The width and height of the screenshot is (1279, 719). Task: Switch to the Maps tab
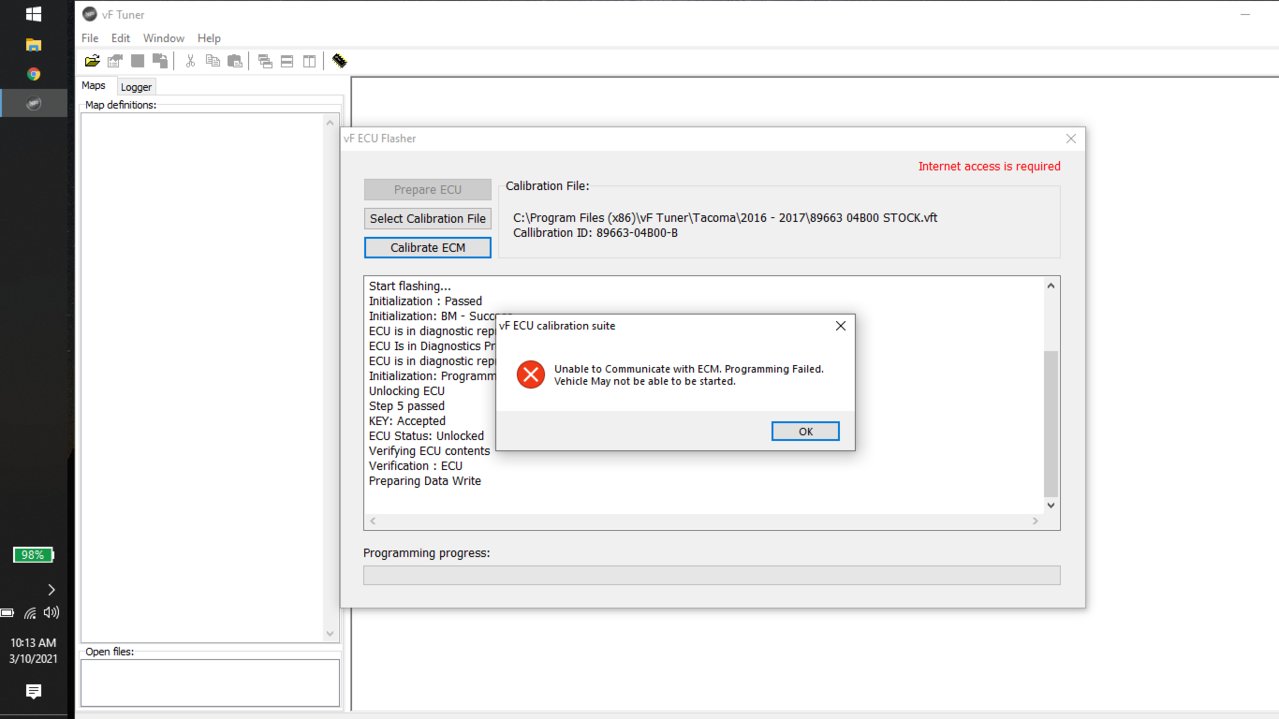click(x=94, y=86)
